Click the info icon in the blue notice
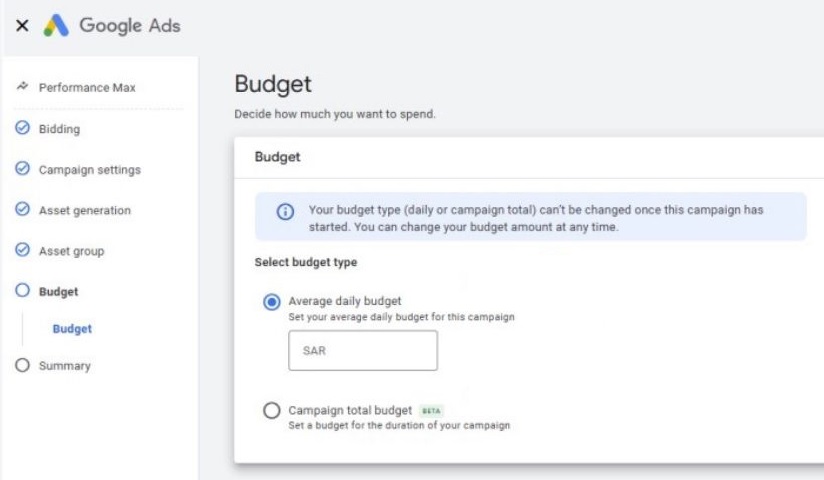 (285, 212)
